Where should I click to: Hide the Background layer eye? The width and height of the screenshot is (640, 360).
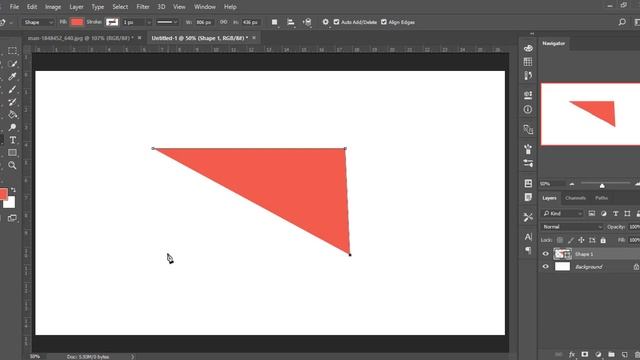pos(546,267)
